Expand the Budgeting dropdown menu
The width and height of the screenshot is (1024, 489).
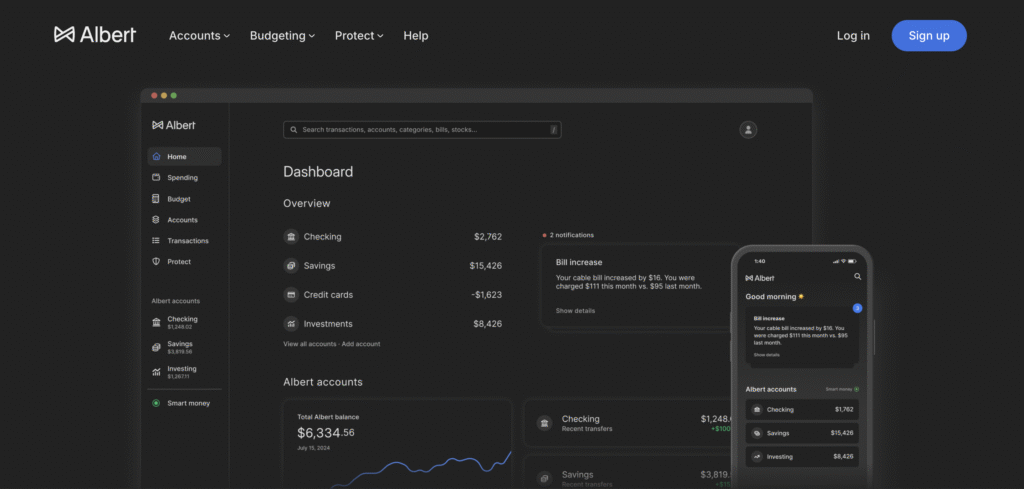(x=282, y=36)
